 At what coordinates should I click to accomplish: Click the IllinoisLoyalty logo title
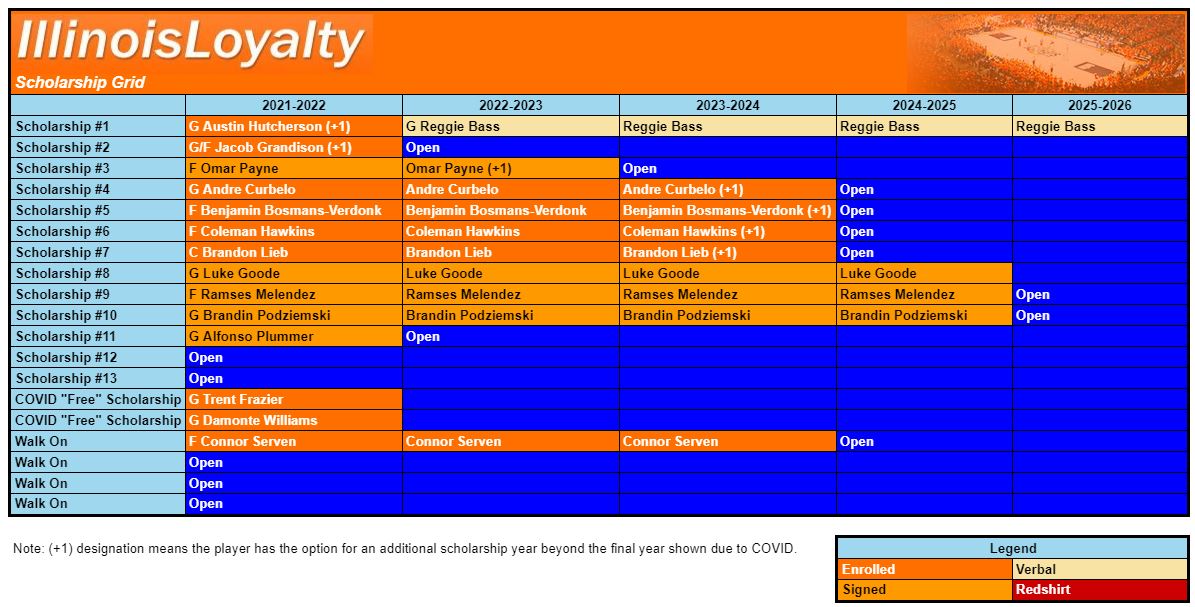click(x=191, y=40)
